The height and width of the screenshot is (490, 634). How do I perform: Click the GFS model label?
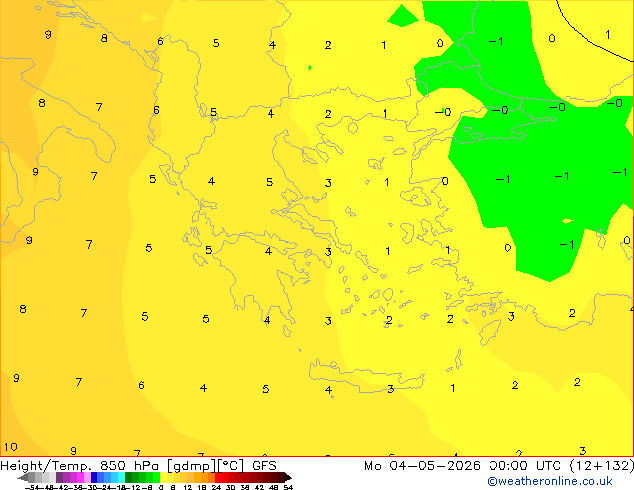click(x=264, y=466)
